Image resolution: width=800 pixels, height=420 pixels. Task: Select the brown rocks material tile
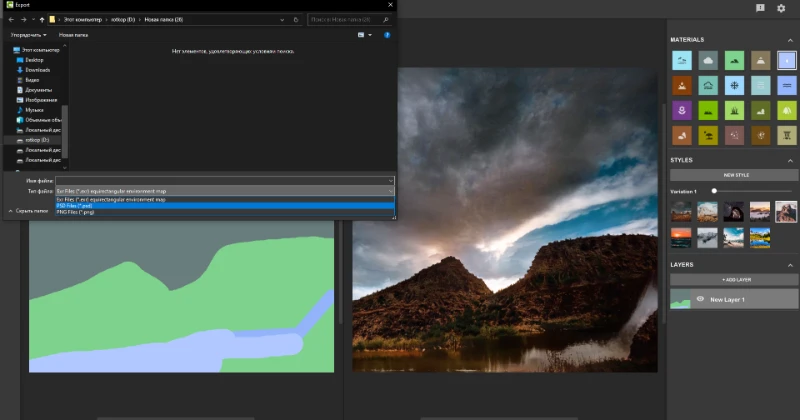tap(682, 135)
